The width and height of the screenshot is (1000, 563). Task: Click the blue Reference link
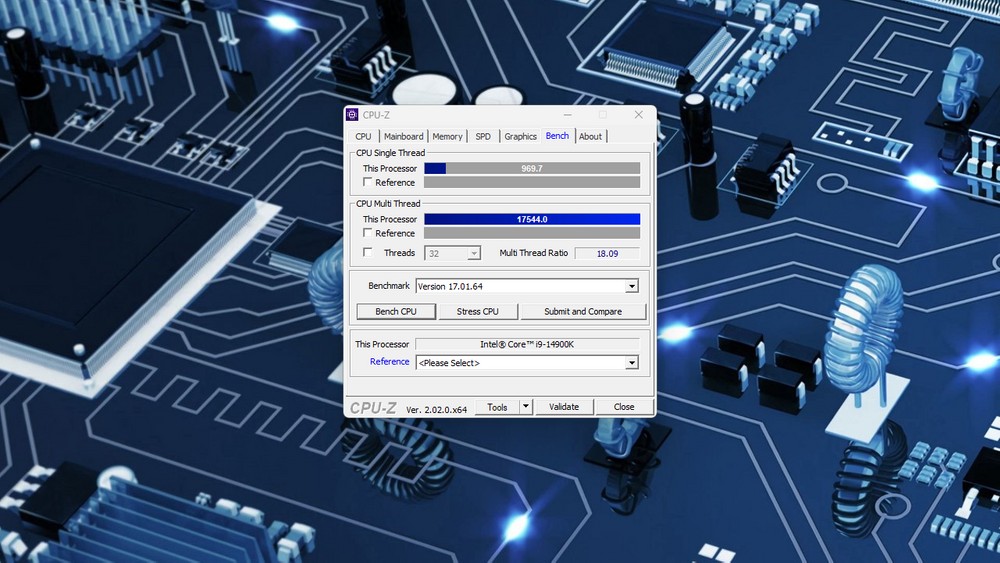click(390, 362)
